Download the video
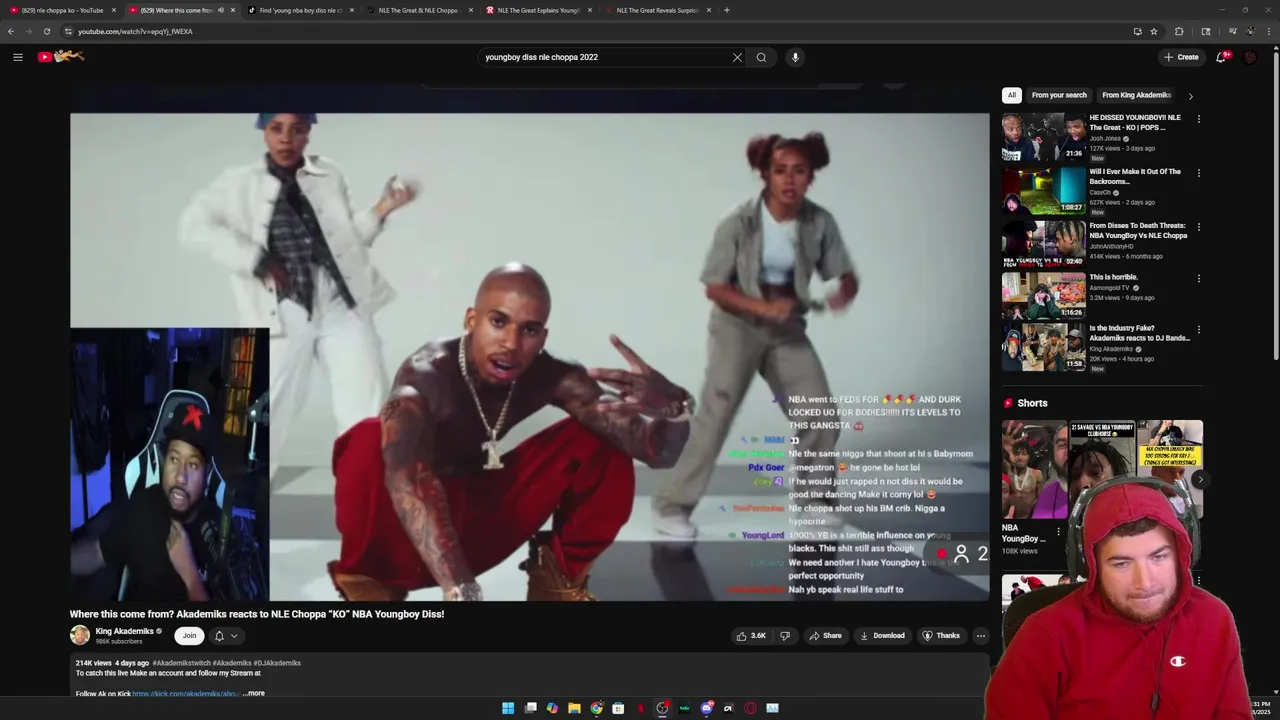1280x720 pixels. (882, 636)
